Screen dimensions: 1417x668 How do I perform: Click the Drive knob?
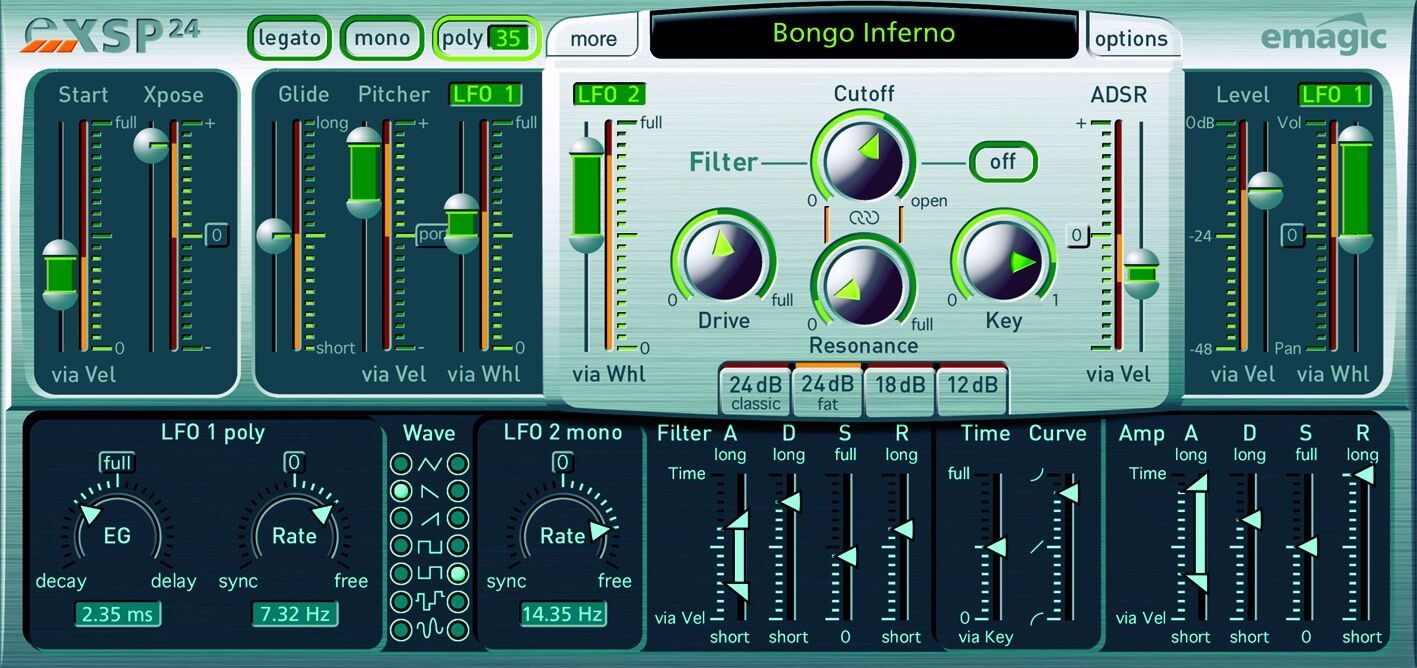tap(723, 255)
